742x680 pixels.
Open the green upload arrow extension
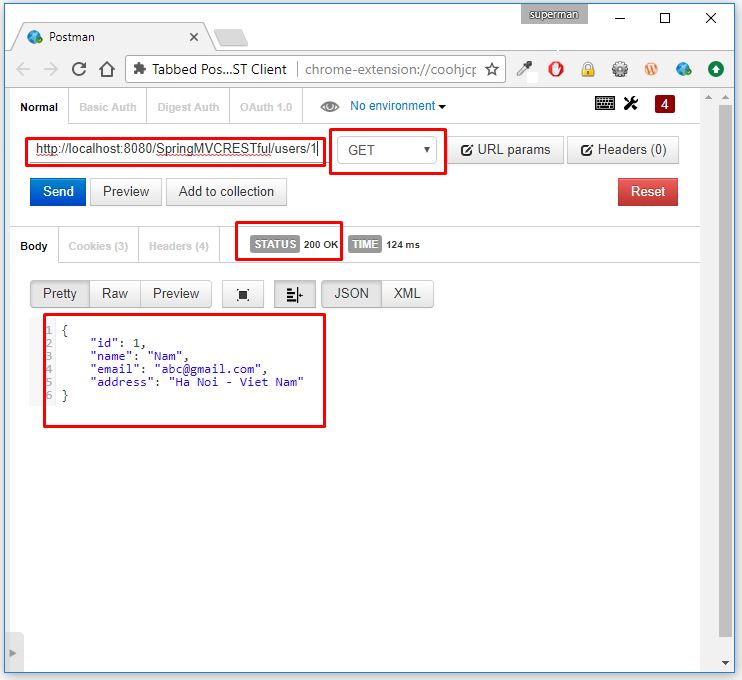[x=716, y=70]
